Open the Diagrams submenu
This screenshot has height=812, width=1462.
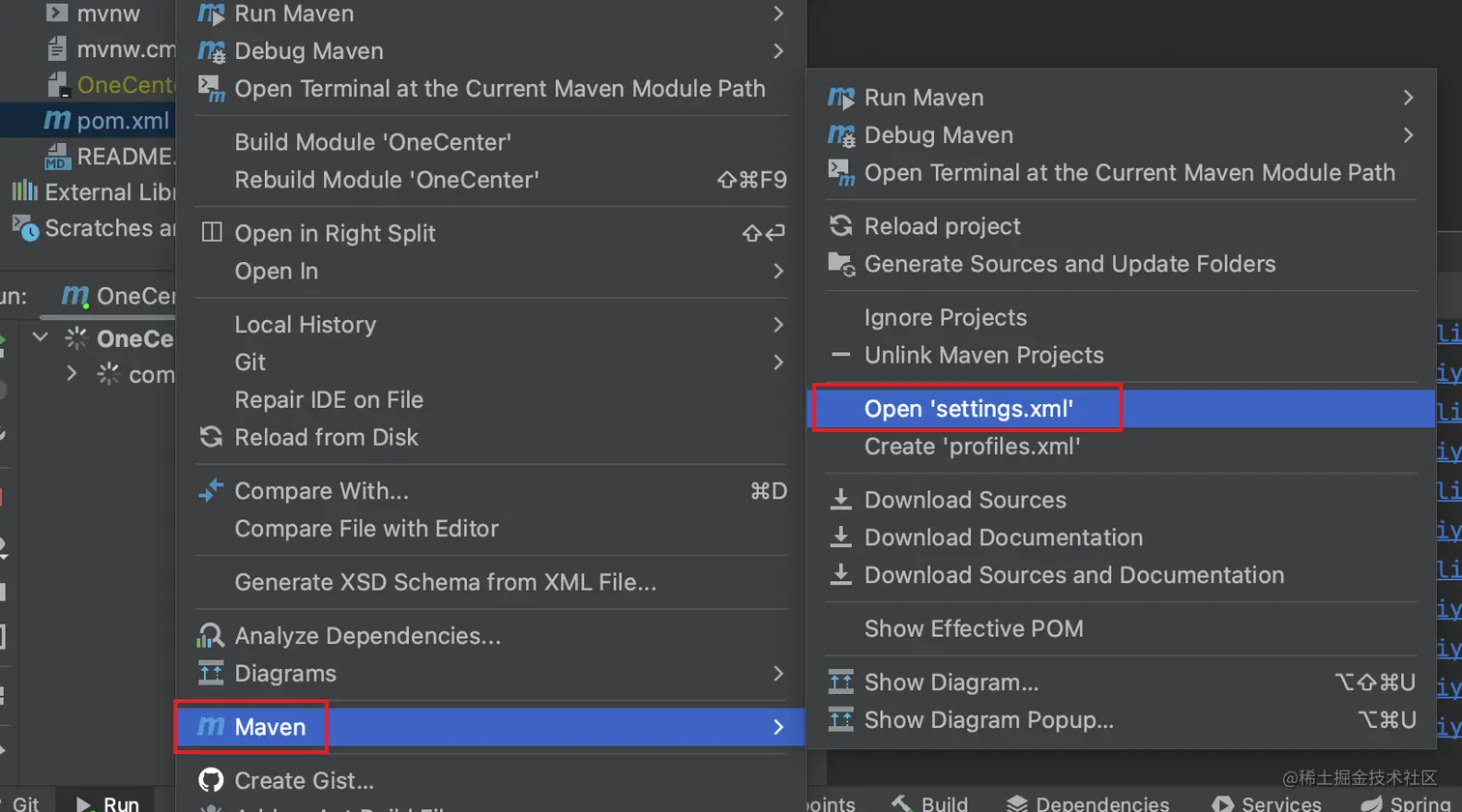(x=285, y=673)
